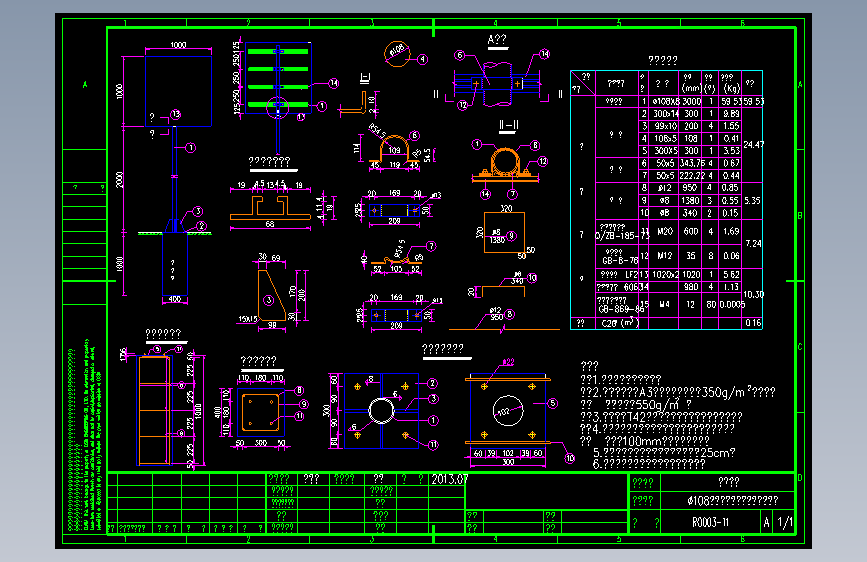This screenshot has width=867, height=562.
Task: Click the 0.0005 weight cell
Action: pos(732,304)
